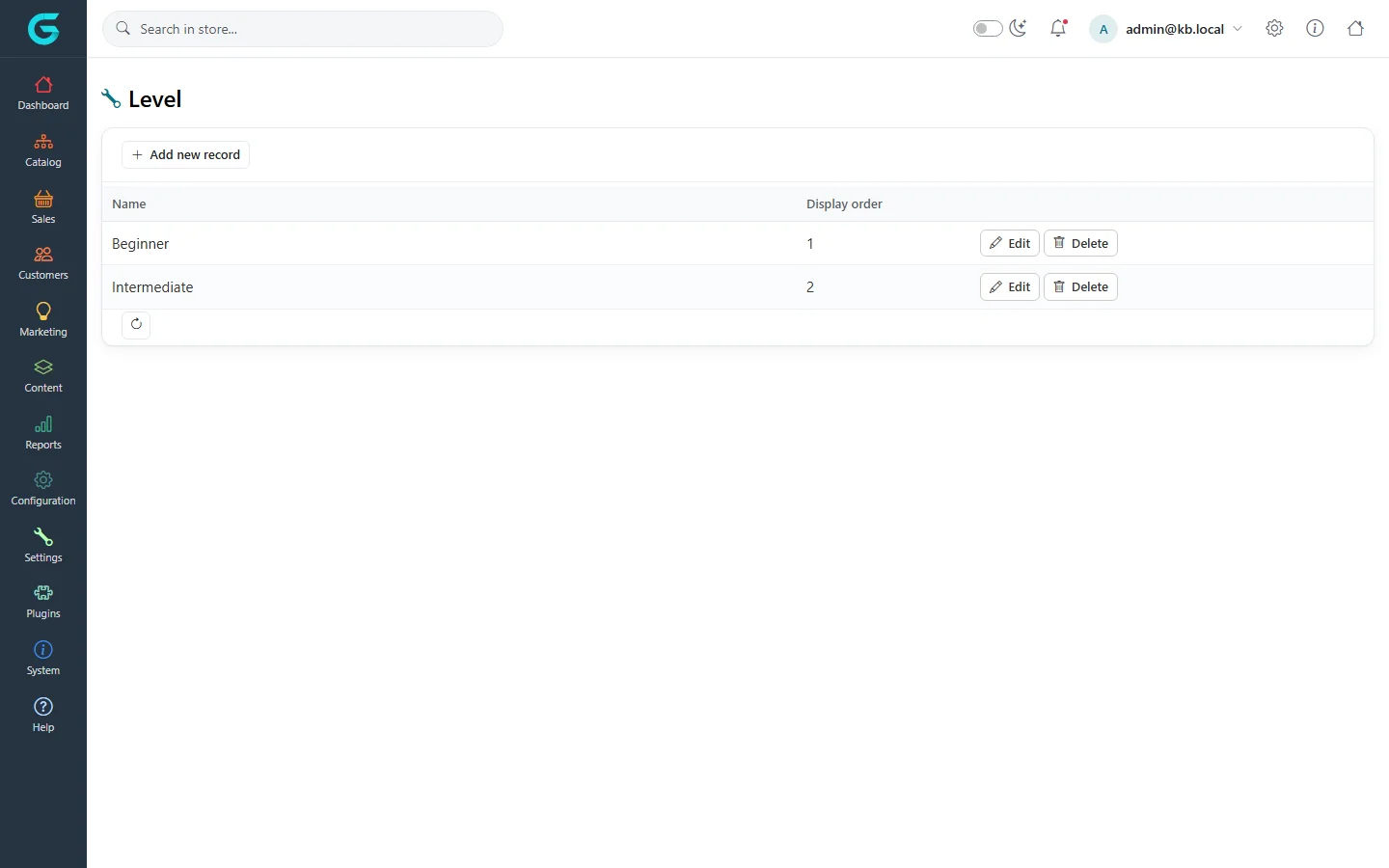
Task: Click Add new record button
Action: 185,154
